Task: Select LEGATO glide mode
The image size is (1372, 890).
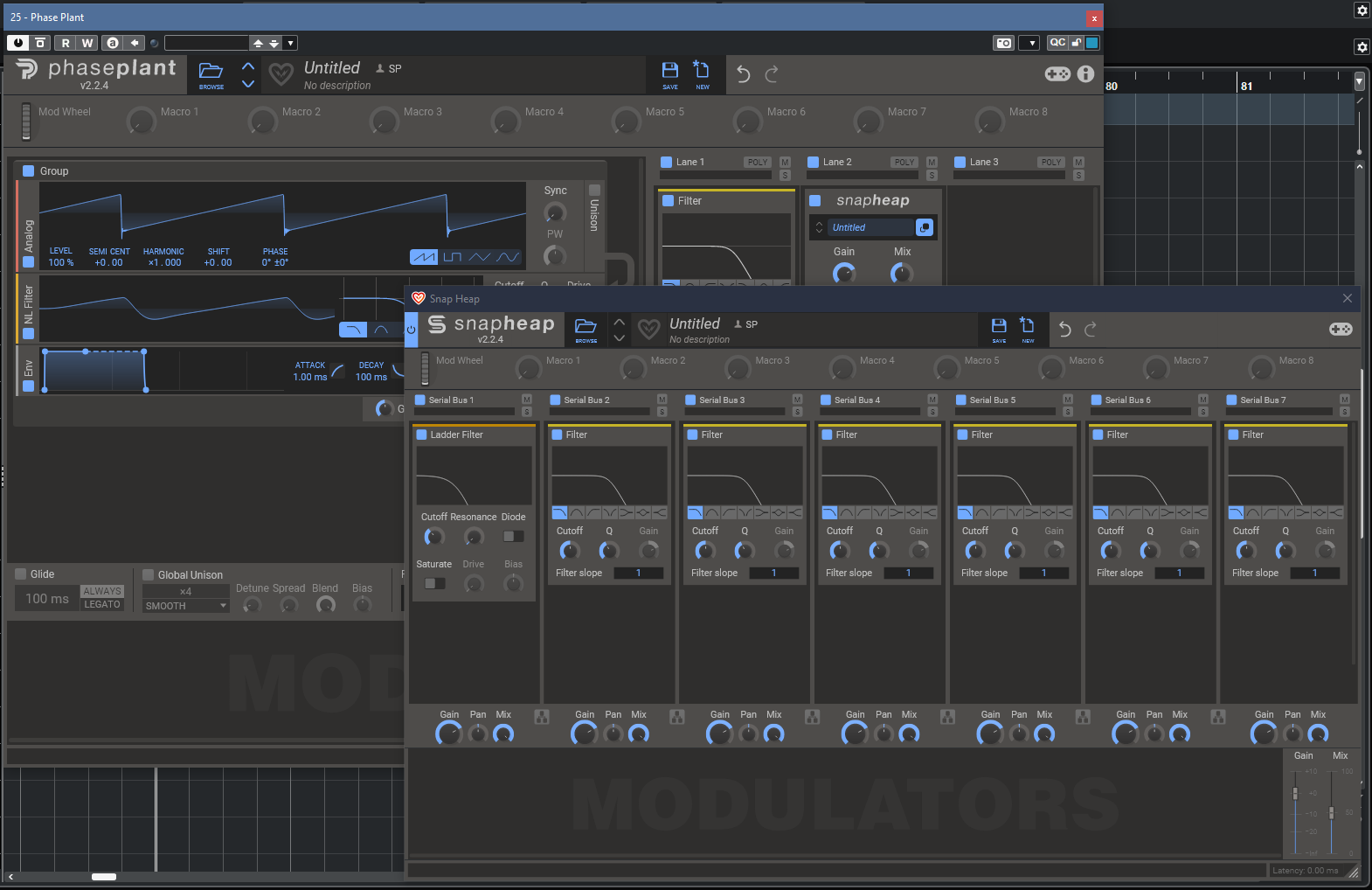Action: tap(102, 604)
